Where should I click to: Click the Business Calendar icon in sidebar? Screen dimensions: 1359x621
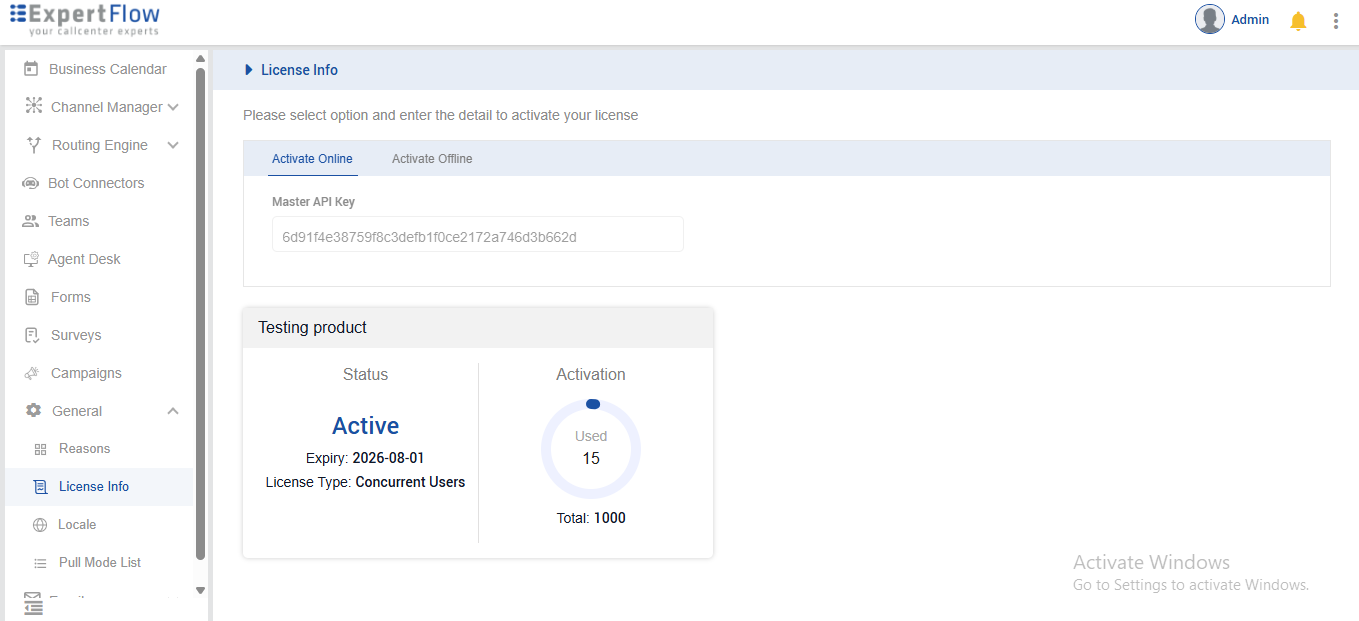[x=31, y=69]
